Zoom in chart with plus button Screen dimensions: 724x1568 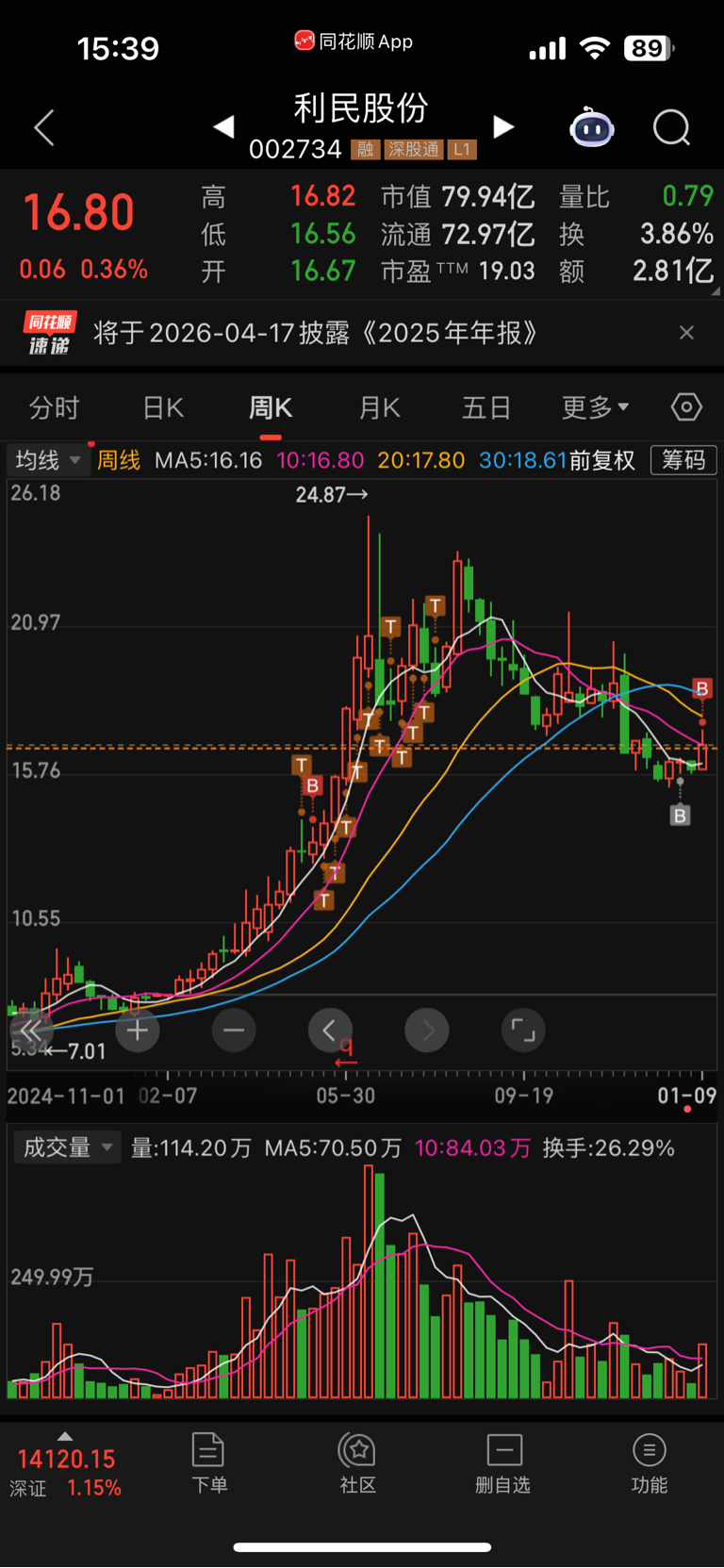click(138, 1030)
